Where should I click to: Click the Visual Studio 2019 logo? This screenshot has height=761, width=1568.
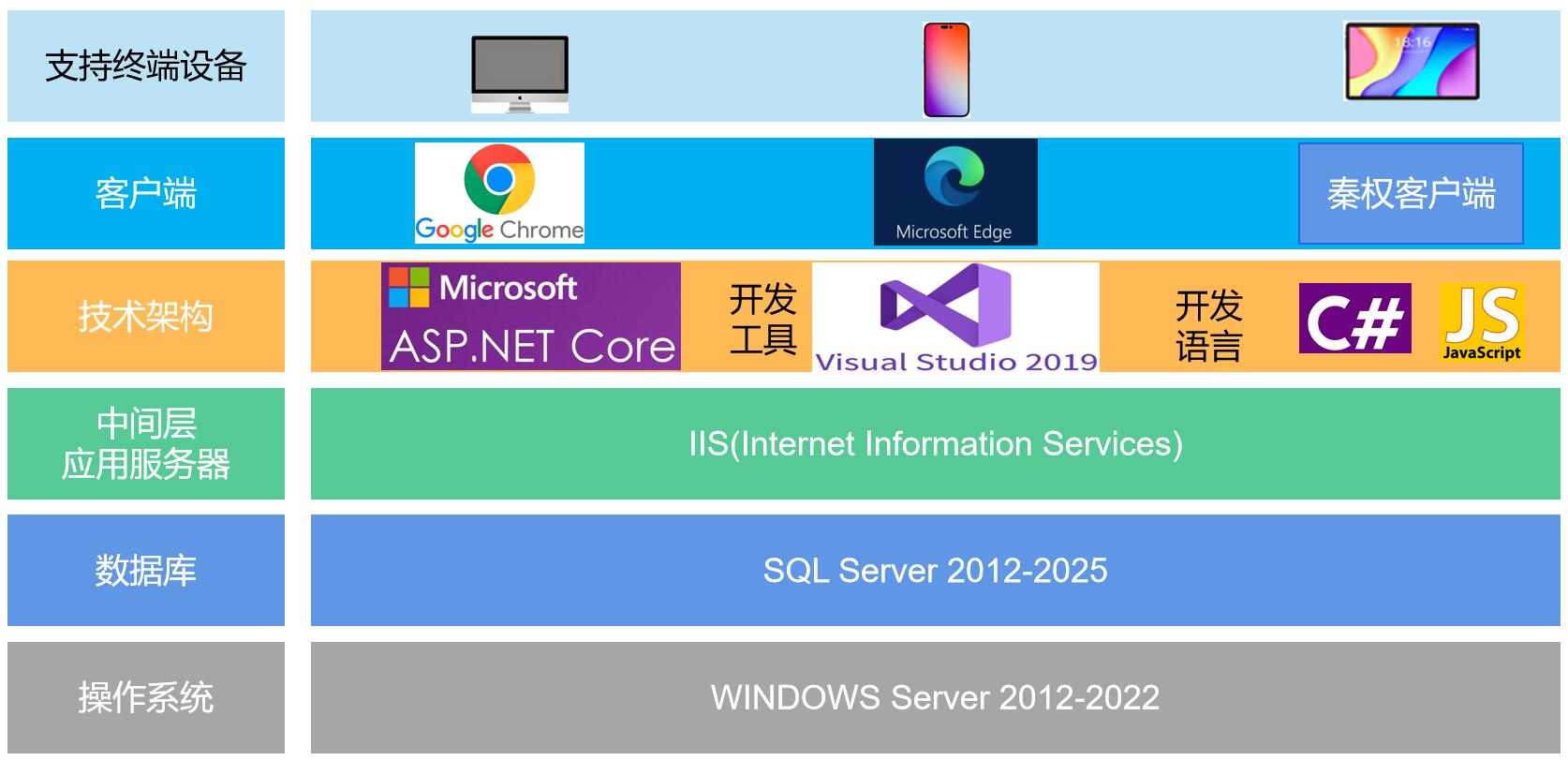955,318
